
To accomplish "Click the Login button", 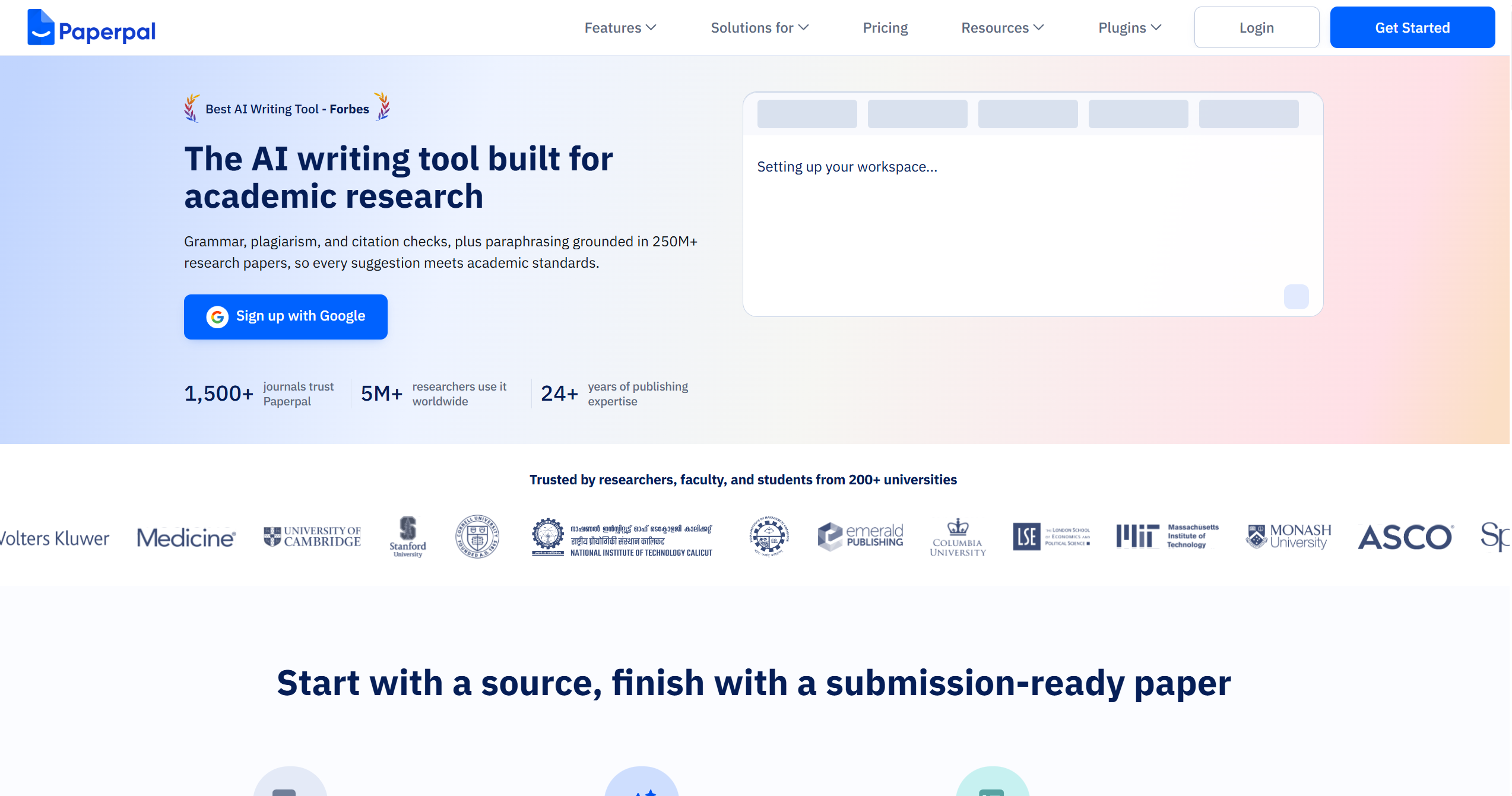I will (x=1256, y=27).
